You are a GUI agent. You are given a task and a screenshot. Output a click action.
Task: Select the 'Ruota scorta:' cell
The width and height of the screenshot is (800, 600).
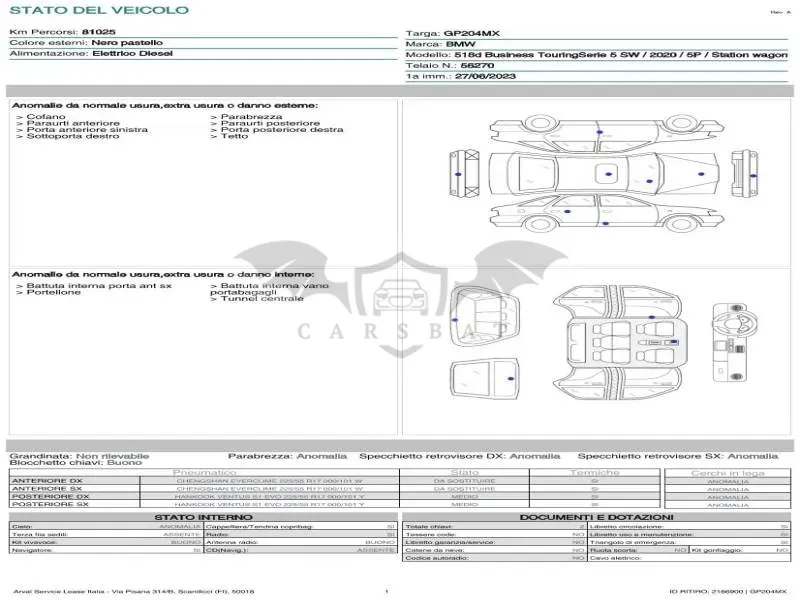click(x=638, y=551)
